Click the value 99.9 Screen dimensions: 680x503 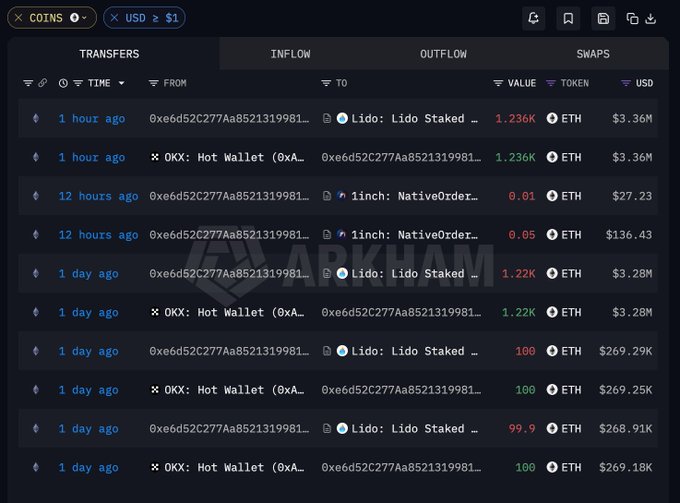coord(522,428)
